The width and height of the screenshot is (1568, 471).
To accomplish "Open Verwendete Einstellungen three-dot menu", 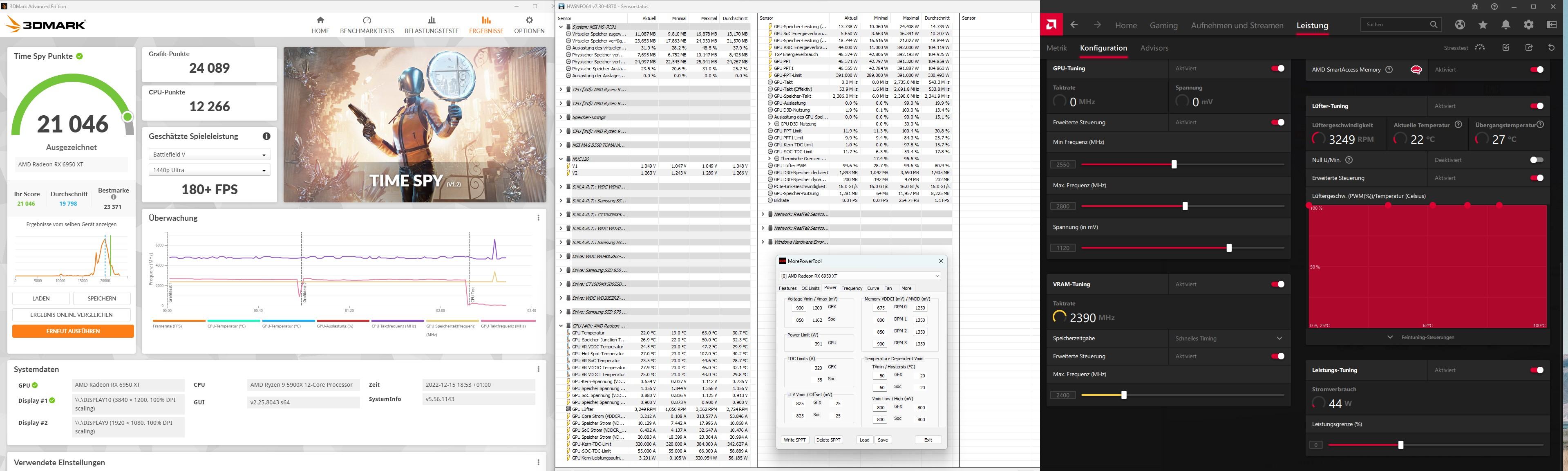I will [x=538, y=462].
